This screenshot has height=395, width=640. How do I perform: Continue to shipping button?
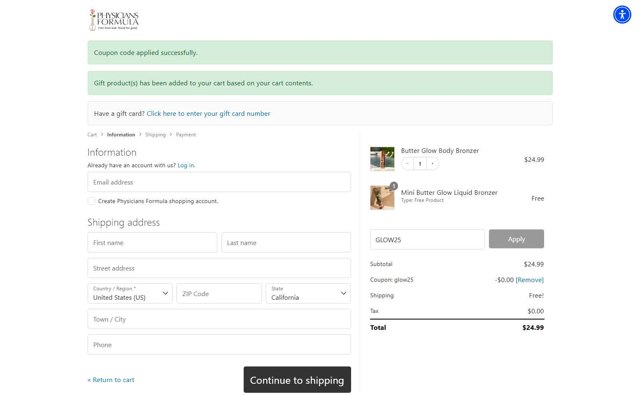click(297, 380)
